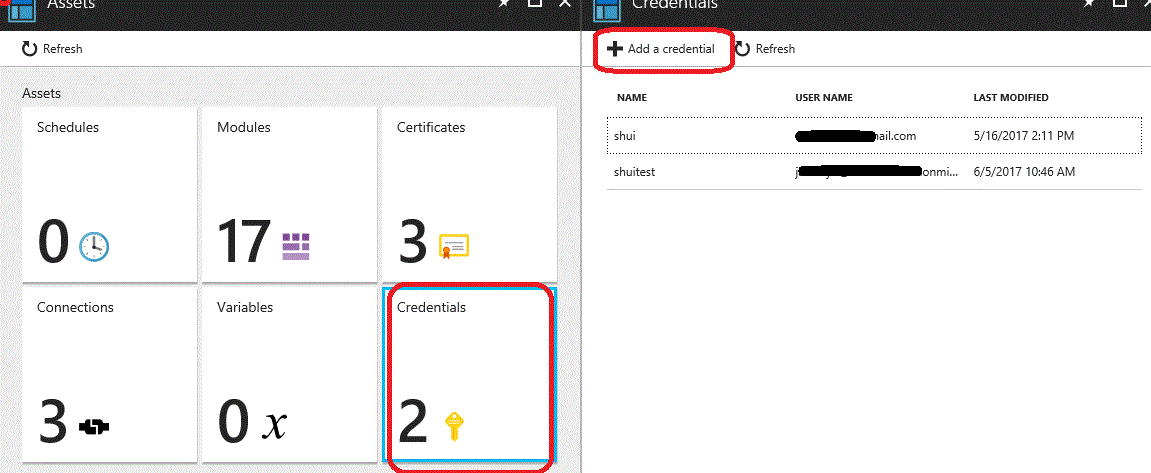Click the plus icon beside Add a credential
1151x473 pixels.
tap(615, 49)
